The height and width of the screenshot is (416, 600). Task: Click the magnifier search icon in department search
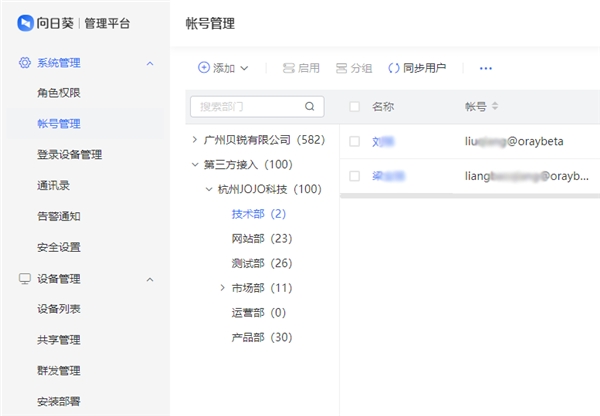coord(310,106)
